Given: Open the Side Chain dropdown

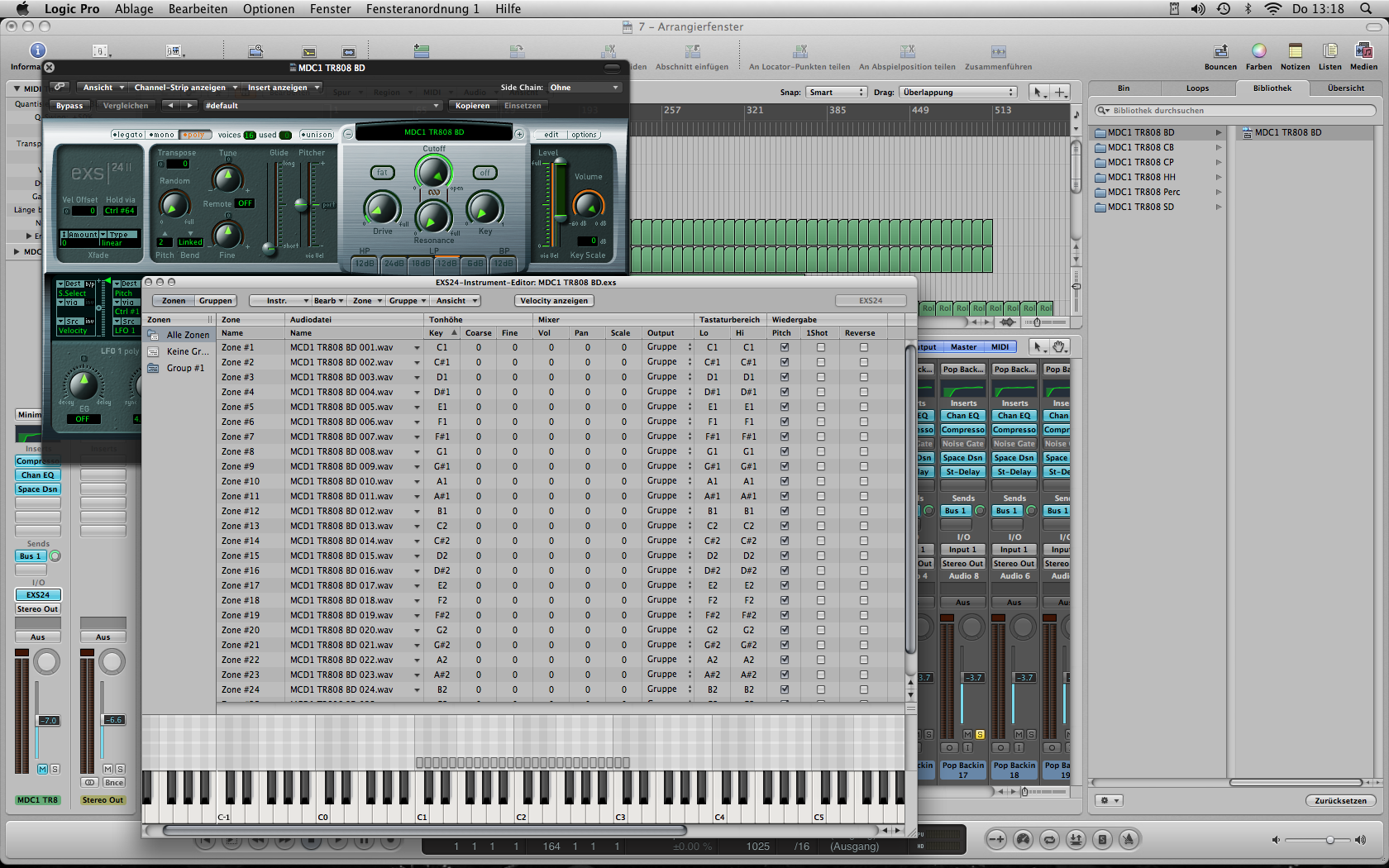Looking at the screenshot, I should click(x=584, y=87).
